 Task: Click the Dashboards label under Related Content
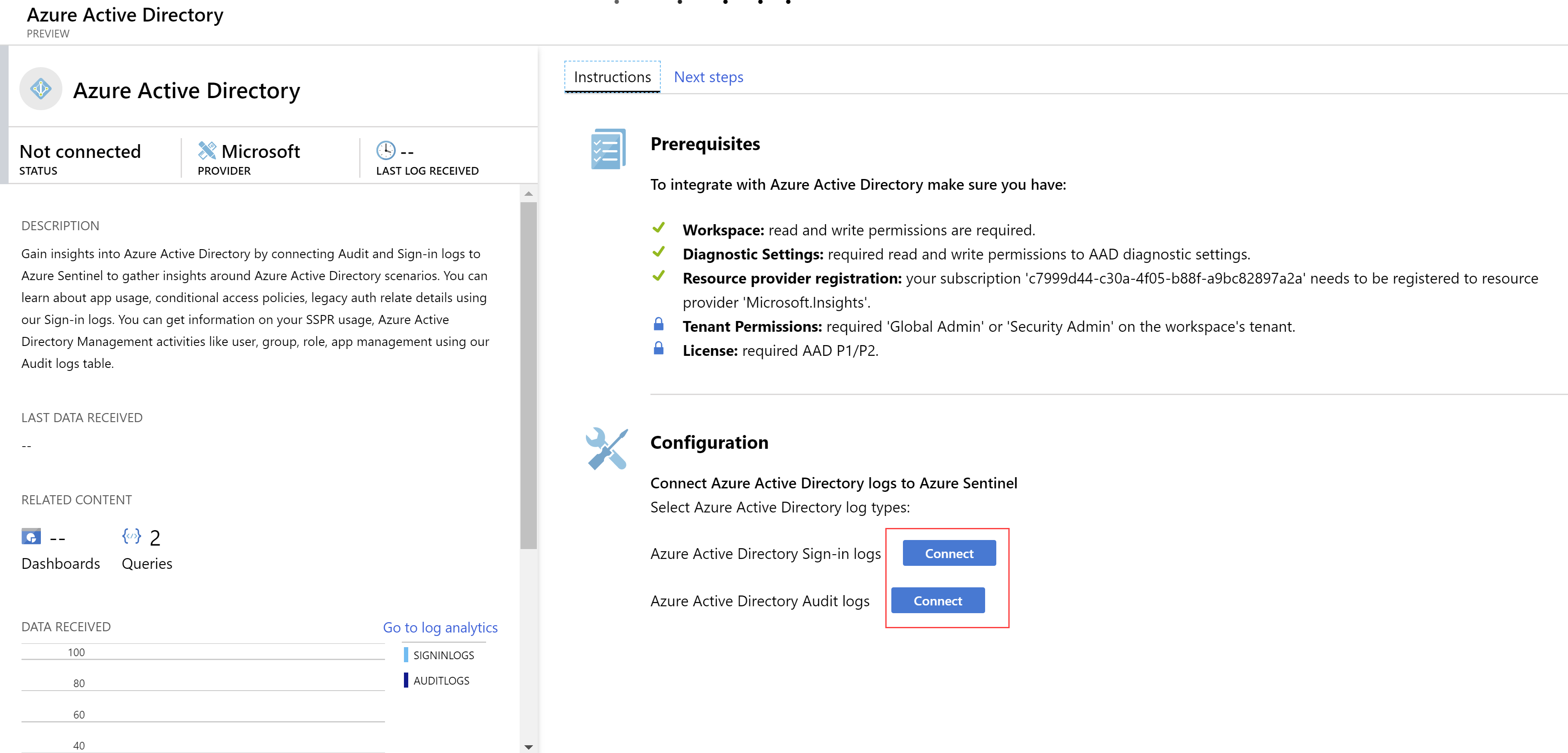[x=60, y=564]
